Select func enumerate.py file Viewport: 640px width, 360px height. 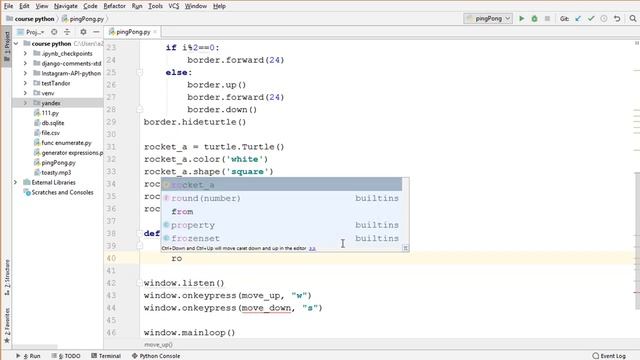(x=66, y=143)
